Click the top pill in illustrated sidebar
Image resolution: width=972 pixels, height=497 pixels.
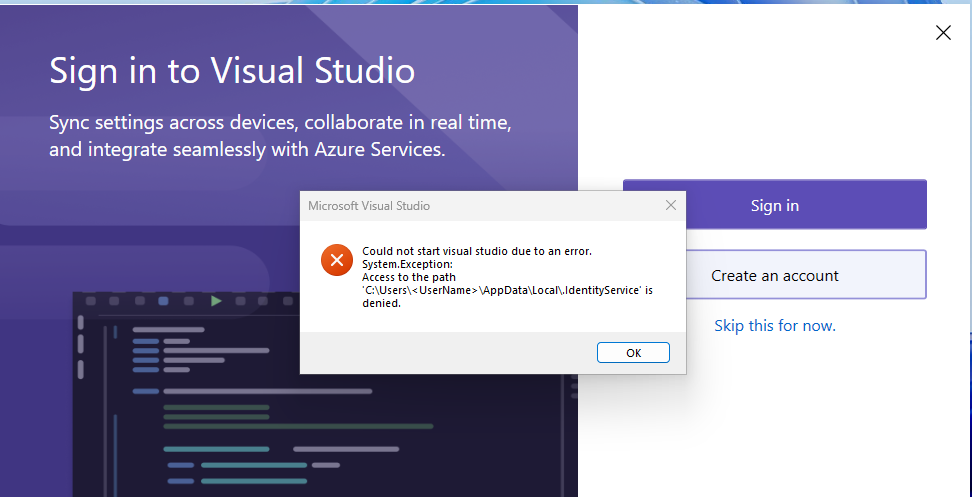point(81,323)
